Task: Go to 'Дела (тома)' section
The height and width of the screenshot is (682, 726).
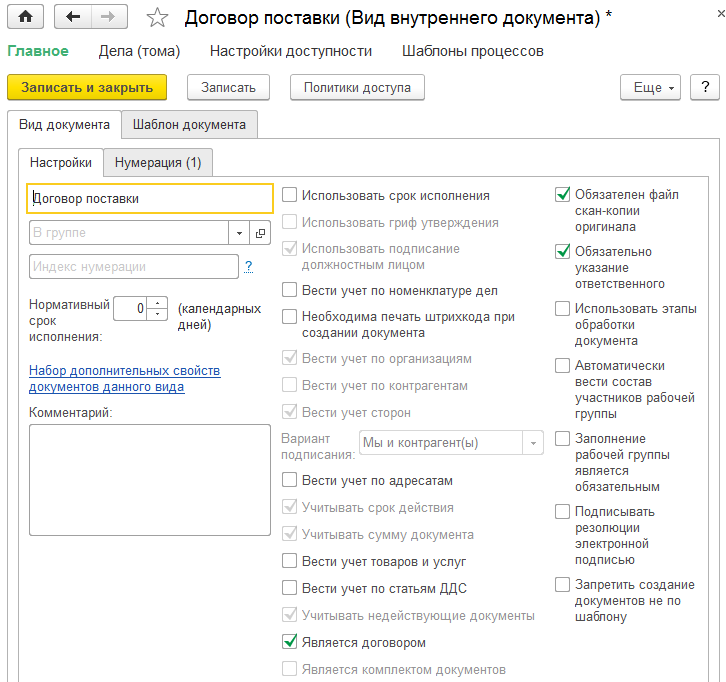Action: tap(139, 51)
